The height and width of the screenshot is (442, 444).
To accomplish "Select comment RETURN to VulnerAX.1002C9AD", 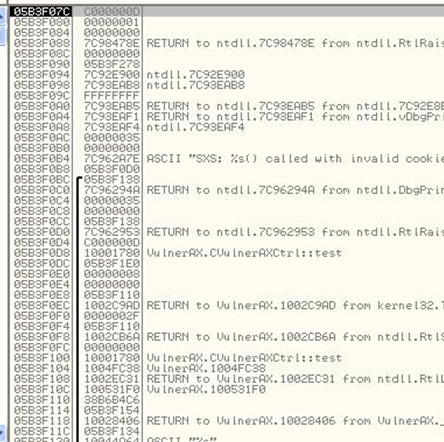I will (x=295, y=306).
